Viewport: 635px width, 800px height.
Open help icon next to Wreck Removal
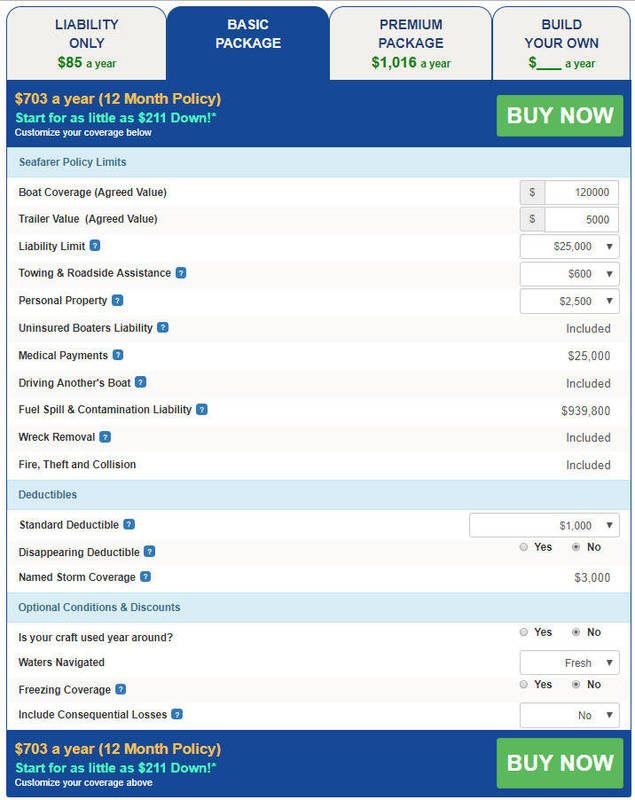(105, 437)
